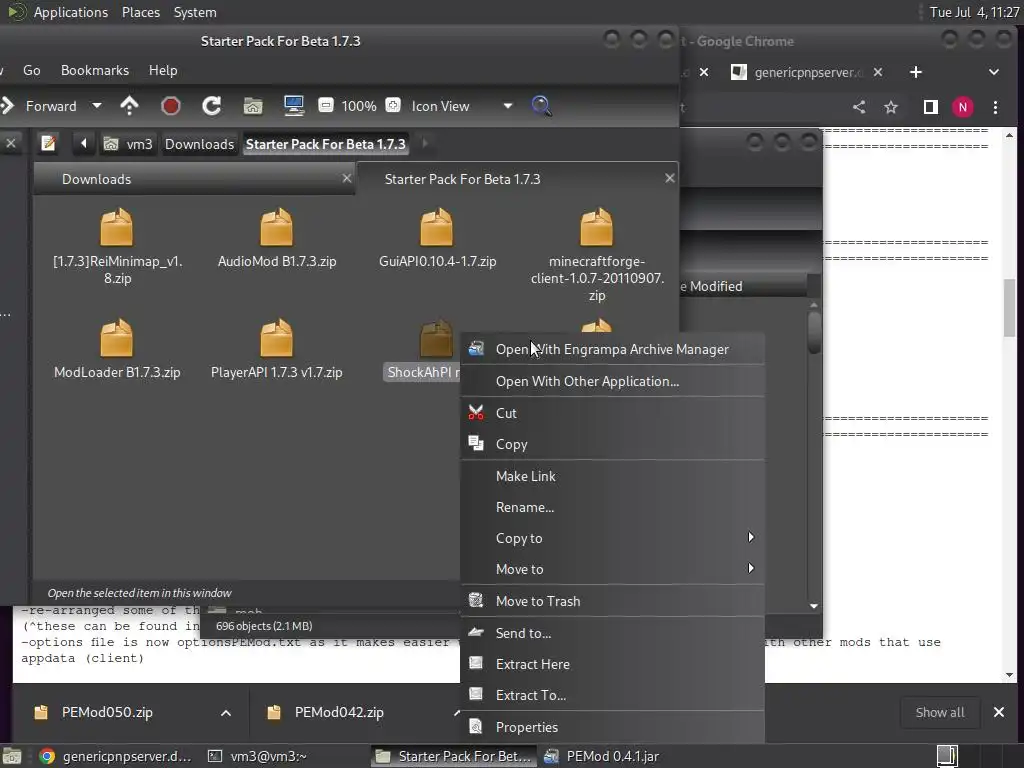The width and height of the screenshot is (1024, 768).
Task: Open the Chrome profile N avatar
Action: tap(963, 107)
